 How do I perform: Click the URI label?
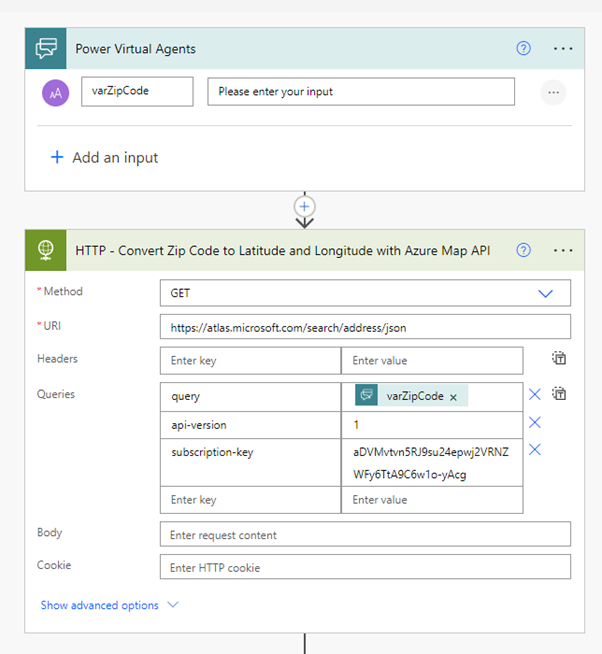(52, 326)
